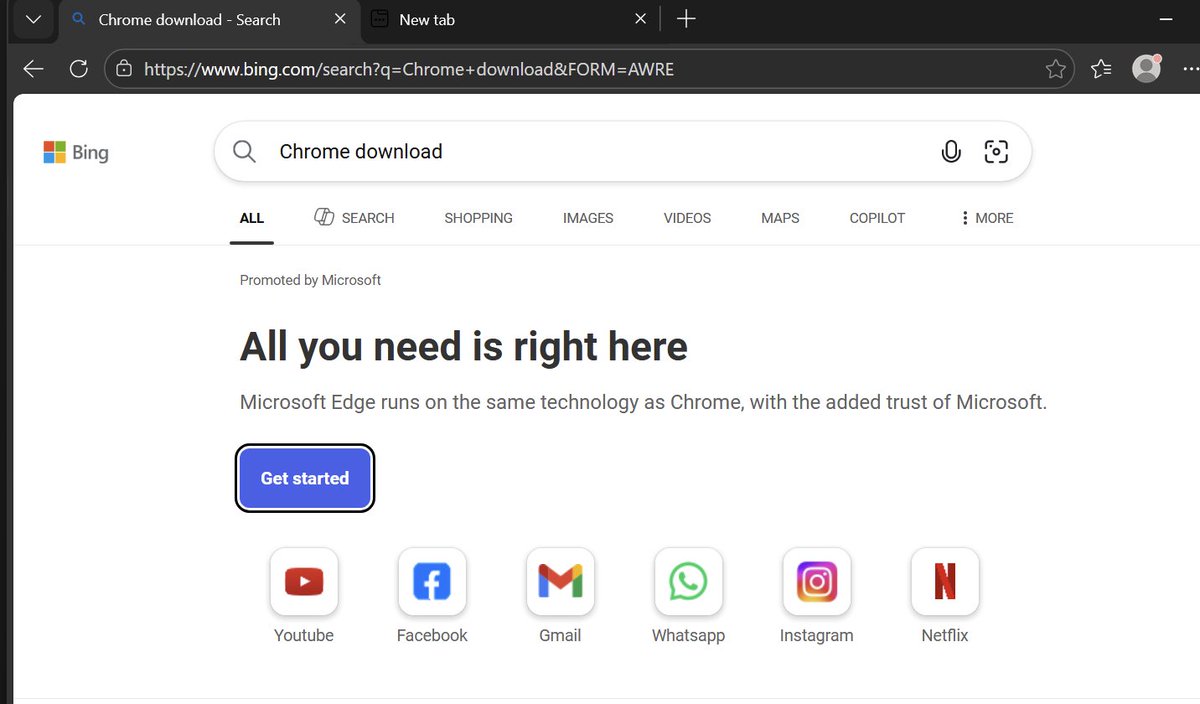Viewport: 1200px width, 704px height.
Task: Open the Copilot SEARCH tab
Action: pyautogui.click(x=354, y=218)
